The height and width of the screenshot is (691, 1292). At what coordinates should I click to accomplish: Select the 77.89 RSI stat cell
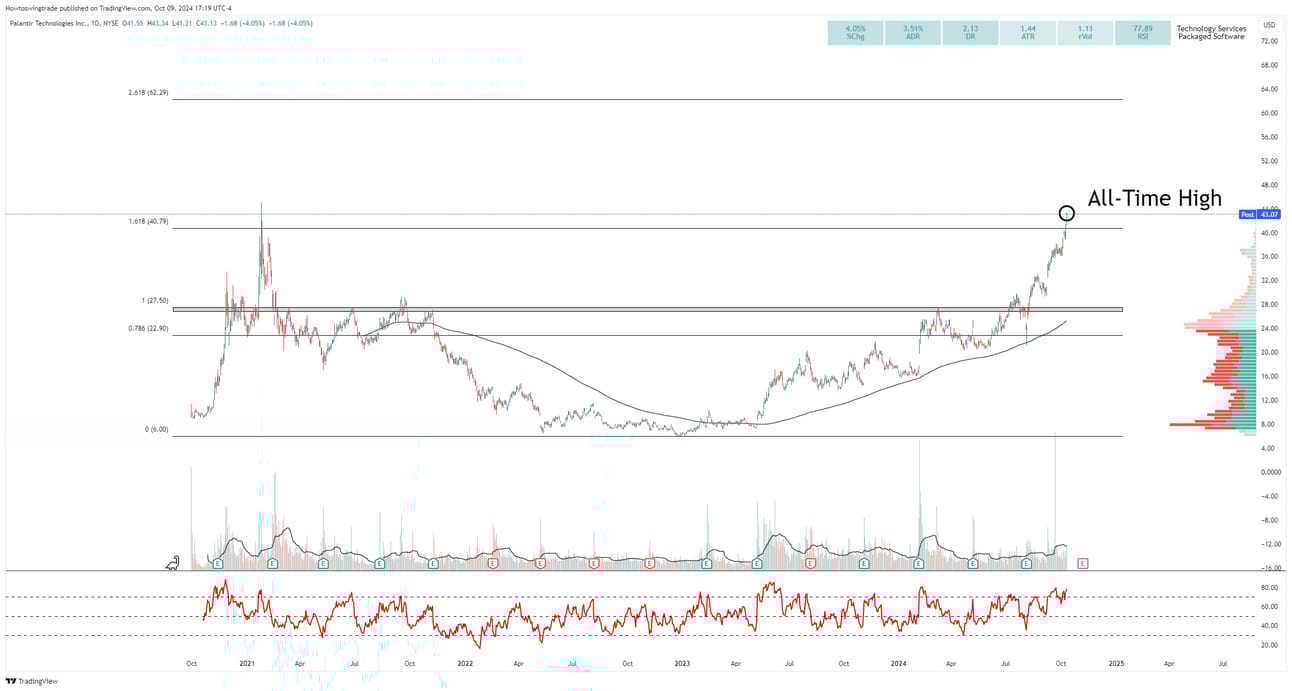click(1142, 33)
